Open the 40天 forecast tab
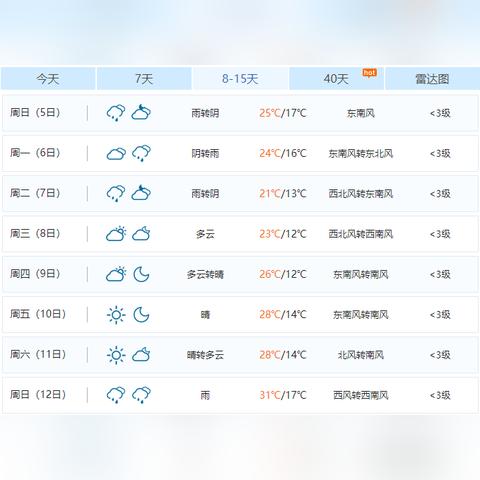Image resolution: width=480 pixels, height=480 pixels. tap(336, 79)
